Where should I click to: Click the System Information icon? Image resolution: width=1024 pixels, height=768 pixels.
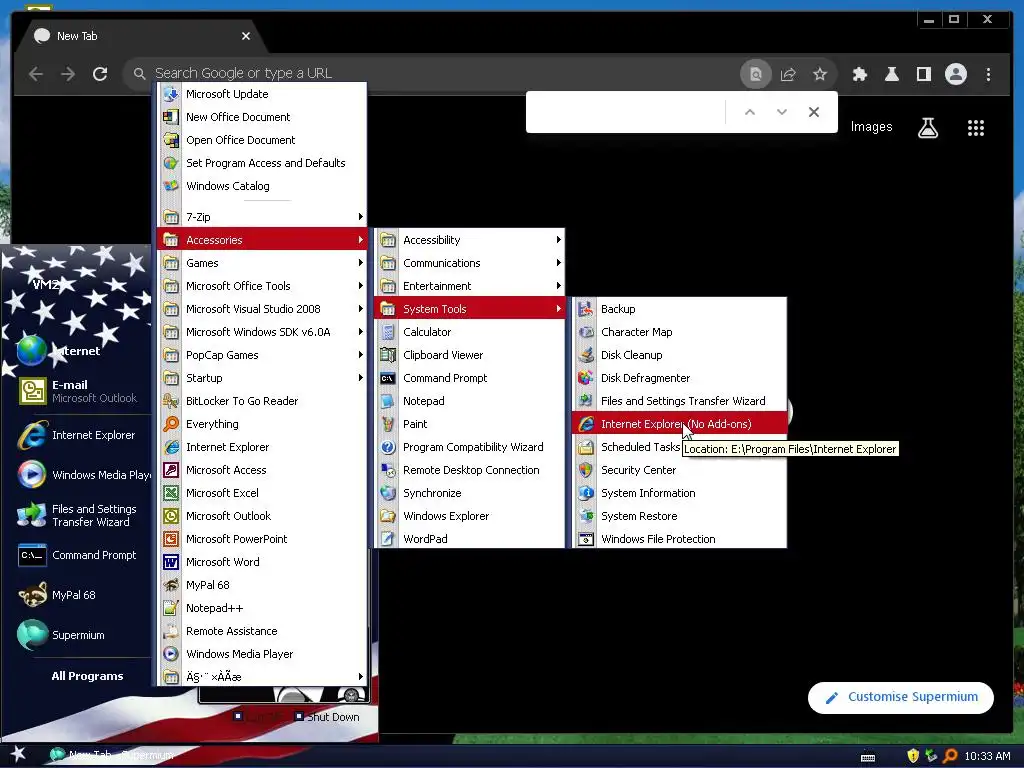click(586, 492)
